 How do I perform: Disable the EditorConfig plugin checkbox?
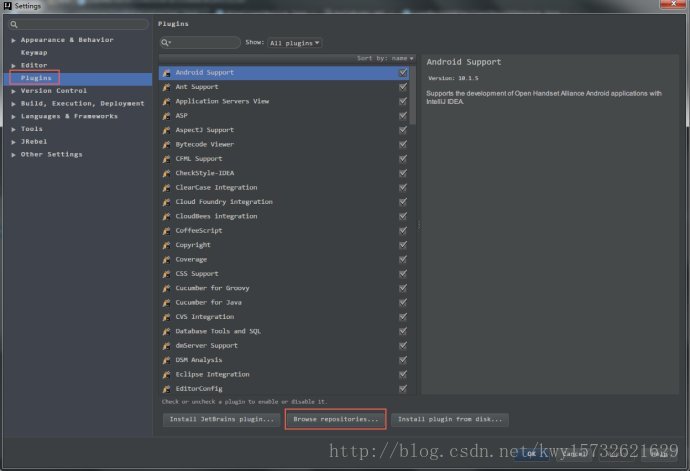pos(403,389)
